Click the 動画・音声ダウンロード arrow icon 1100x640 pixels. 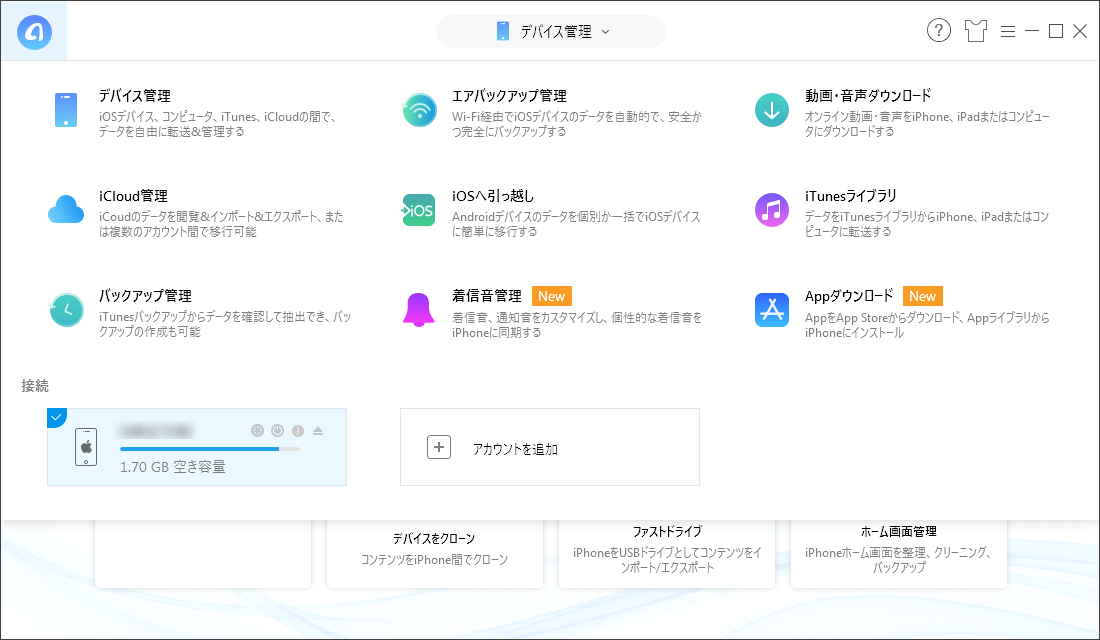point(772,110)
